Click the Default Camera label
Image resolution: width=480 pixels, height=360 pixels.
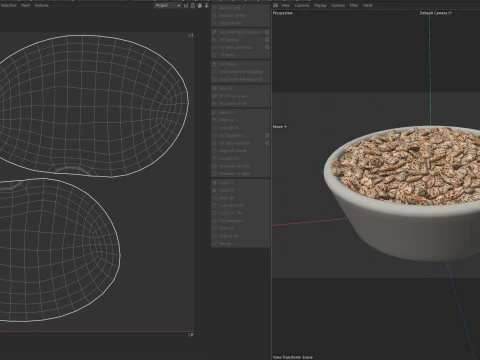pyautogui.click(x=433, y=13)
